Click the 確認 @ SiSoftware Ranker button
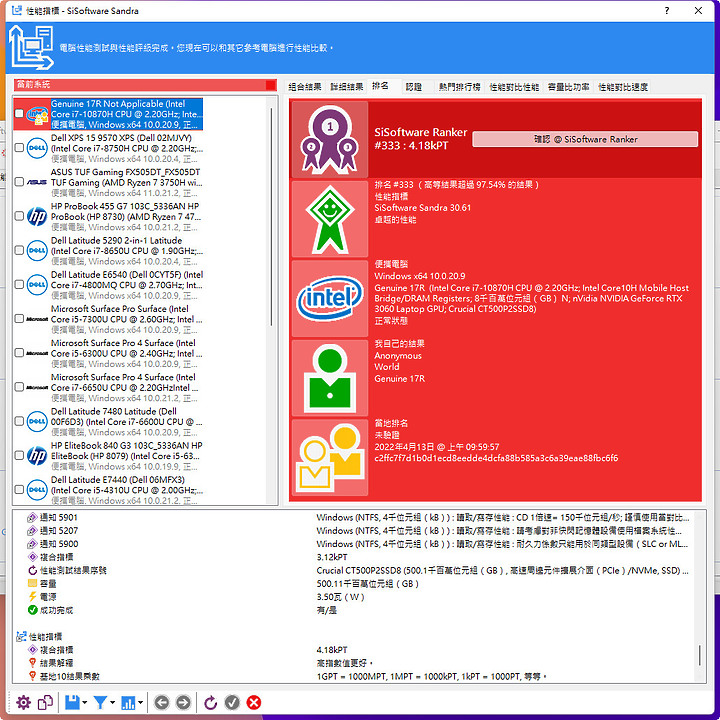This screenshot has height=720, width=720. (585, 139)
